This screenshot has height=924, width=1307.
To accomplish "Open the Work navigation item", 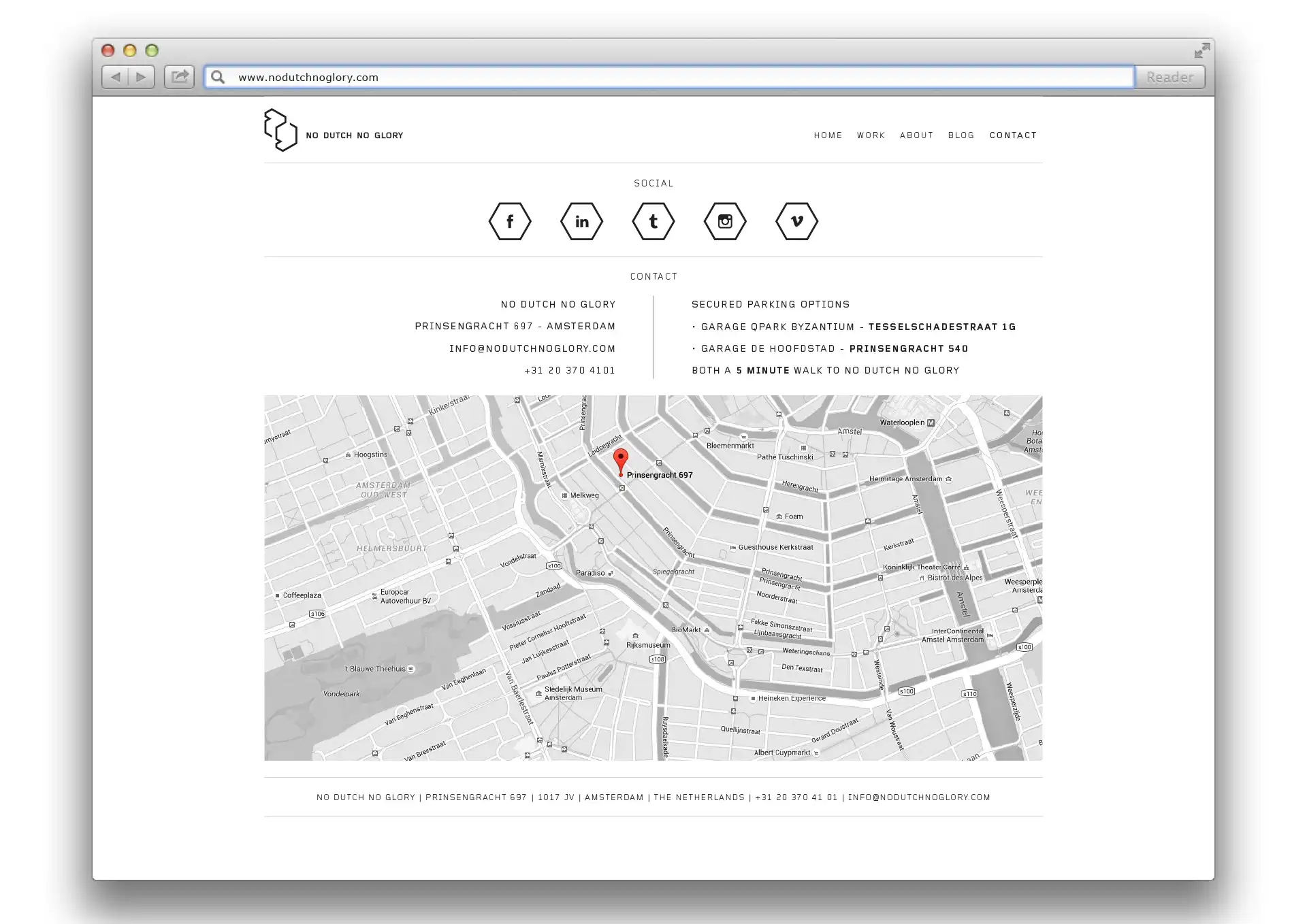I will tap(871, 135).
